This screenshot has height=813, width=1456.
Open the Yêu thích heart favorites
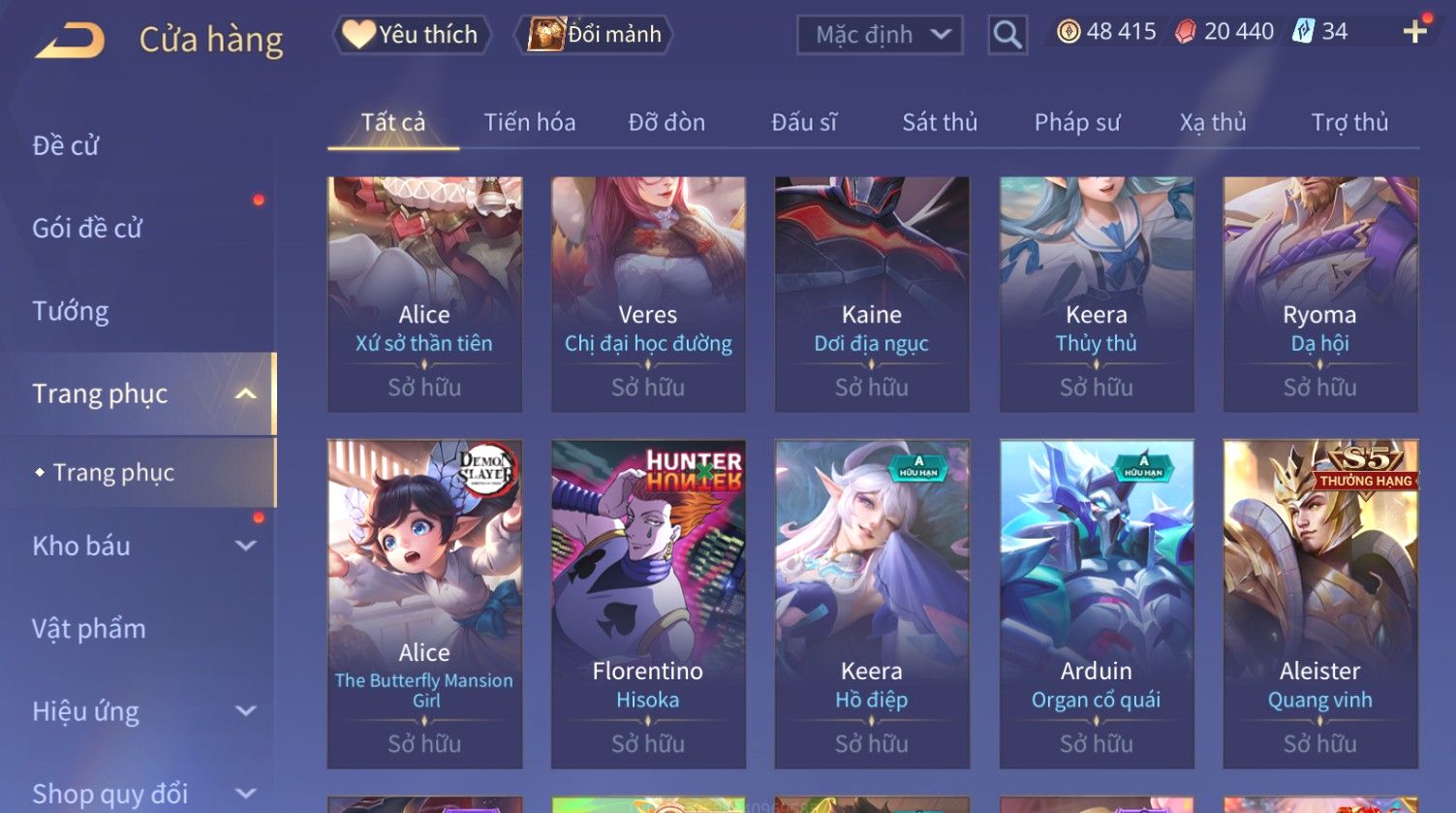pyautogui.click(x=413, y=35)
